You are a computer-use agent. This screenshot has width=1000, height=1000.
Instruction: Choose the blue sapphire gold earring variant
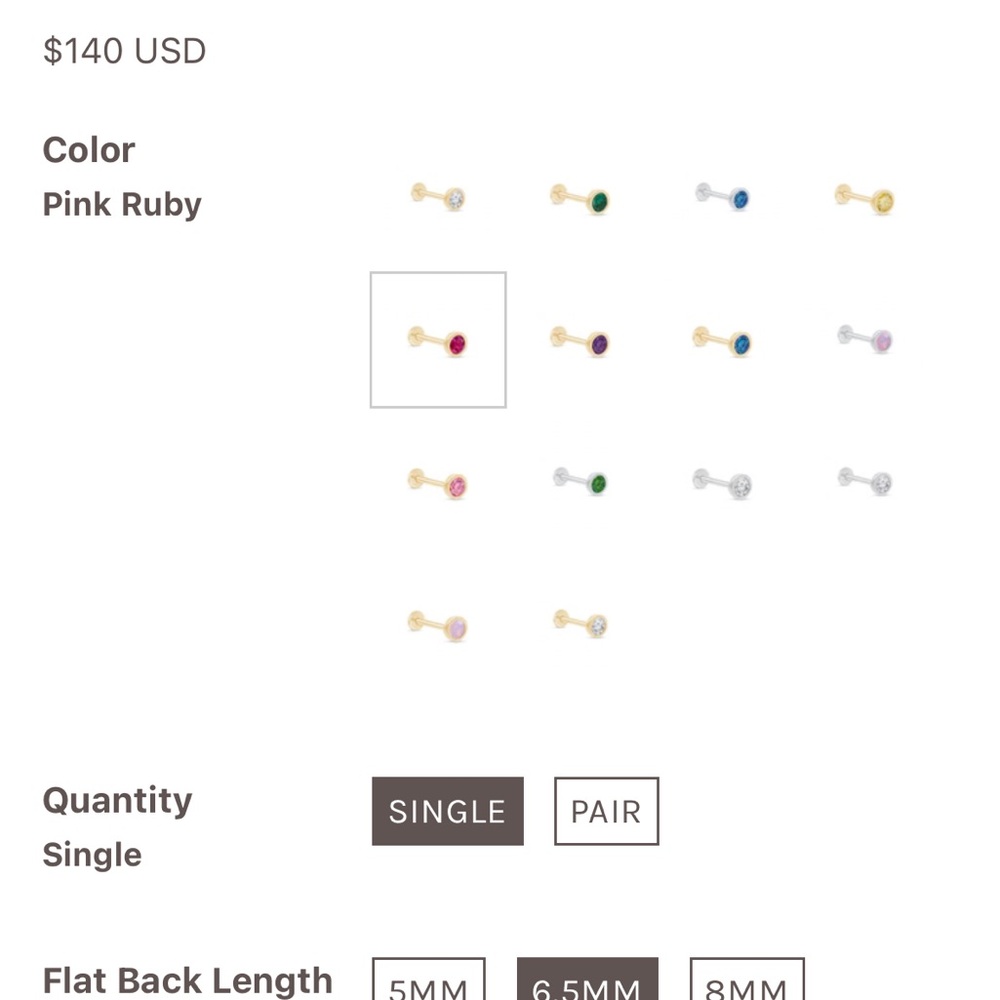tap(725, 340)
